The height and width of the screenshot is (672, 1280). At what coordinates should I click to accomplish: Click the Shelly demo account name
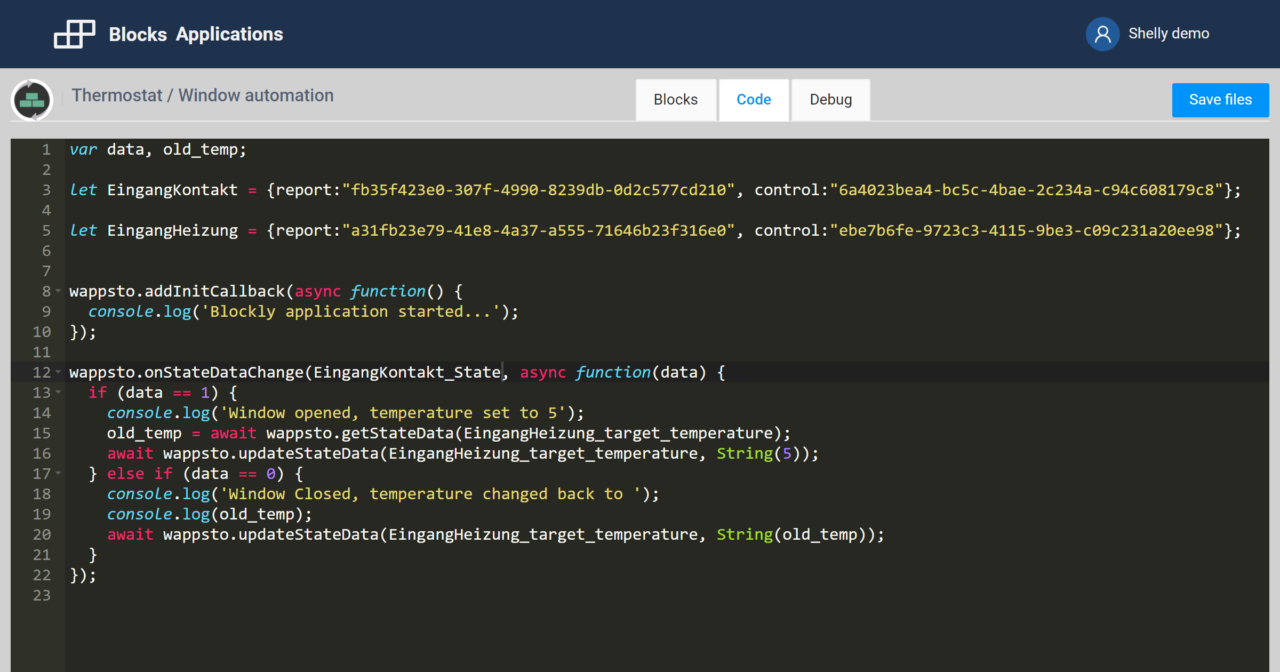(x=1168, y=34)
